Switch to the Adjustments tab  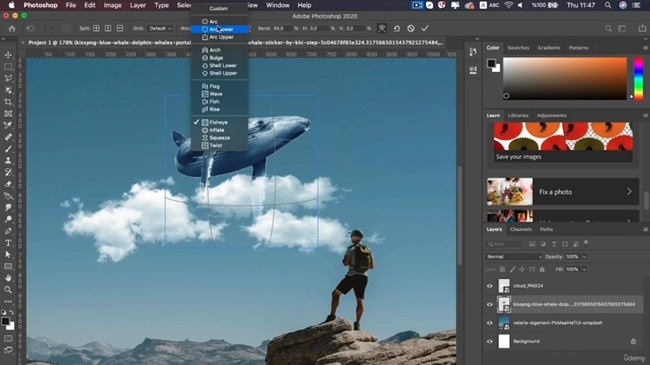point(551,115)
